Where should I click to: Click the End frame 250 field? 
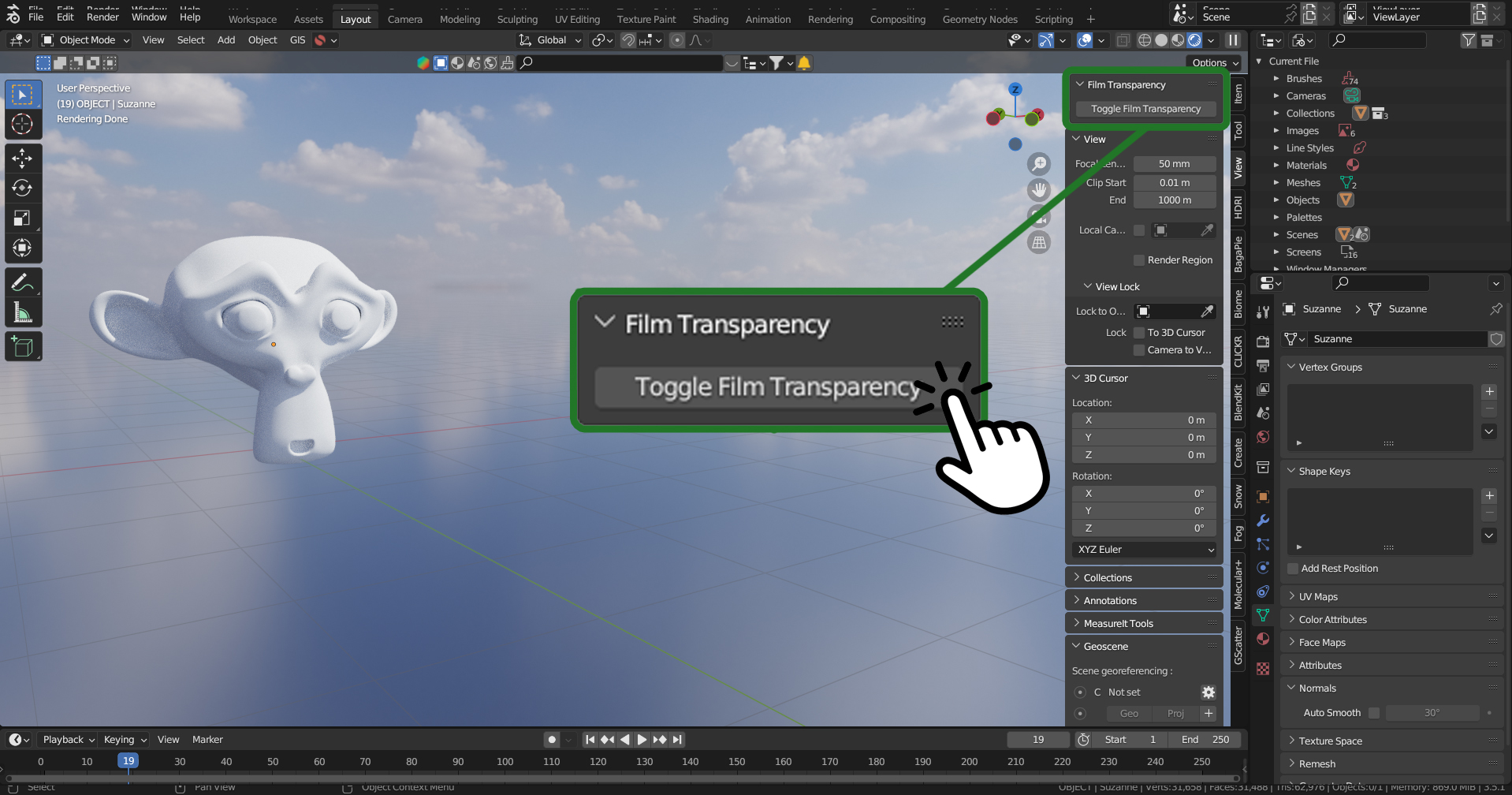(x=1205, y=740)
